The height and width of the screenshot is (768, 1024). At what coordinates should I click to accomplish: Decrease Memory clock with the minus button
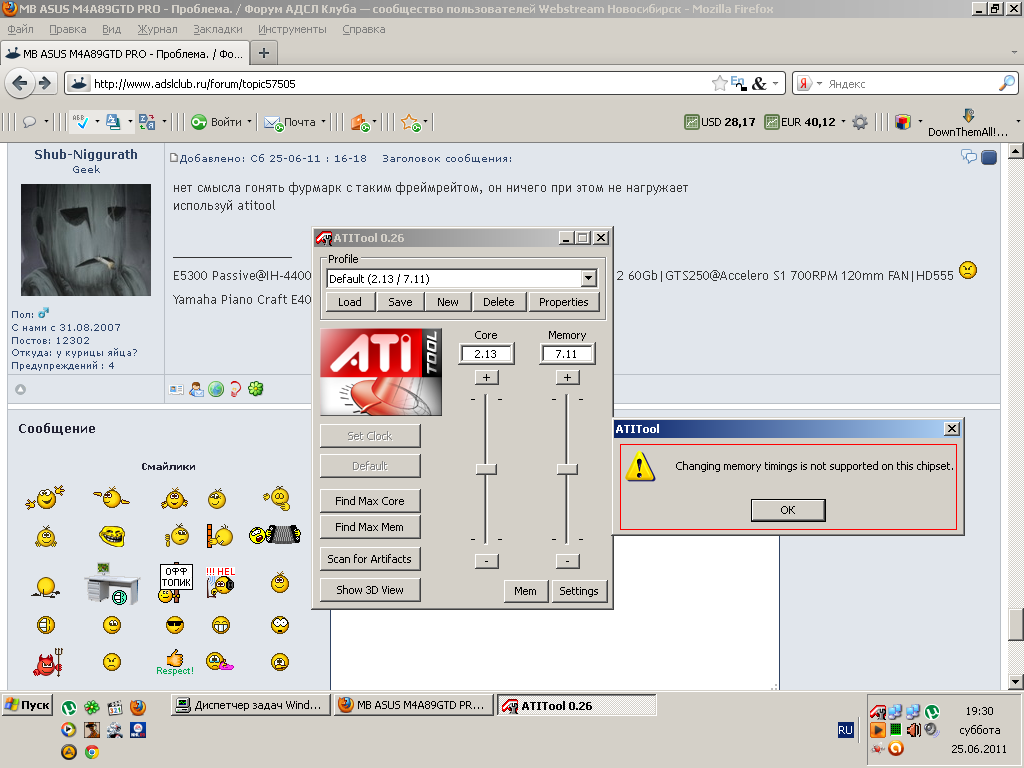point(568,561)
